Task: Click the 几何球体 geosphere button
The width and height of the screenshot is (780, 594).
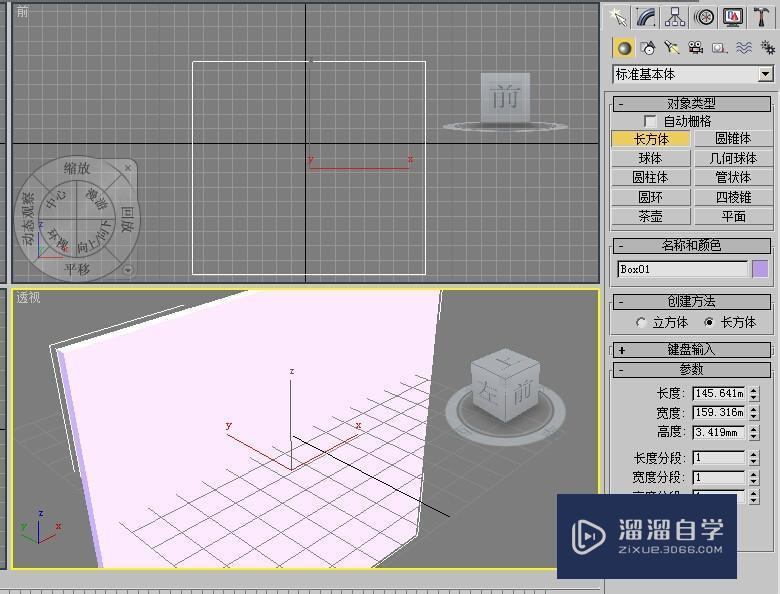Action: click(x=733, y=158)
